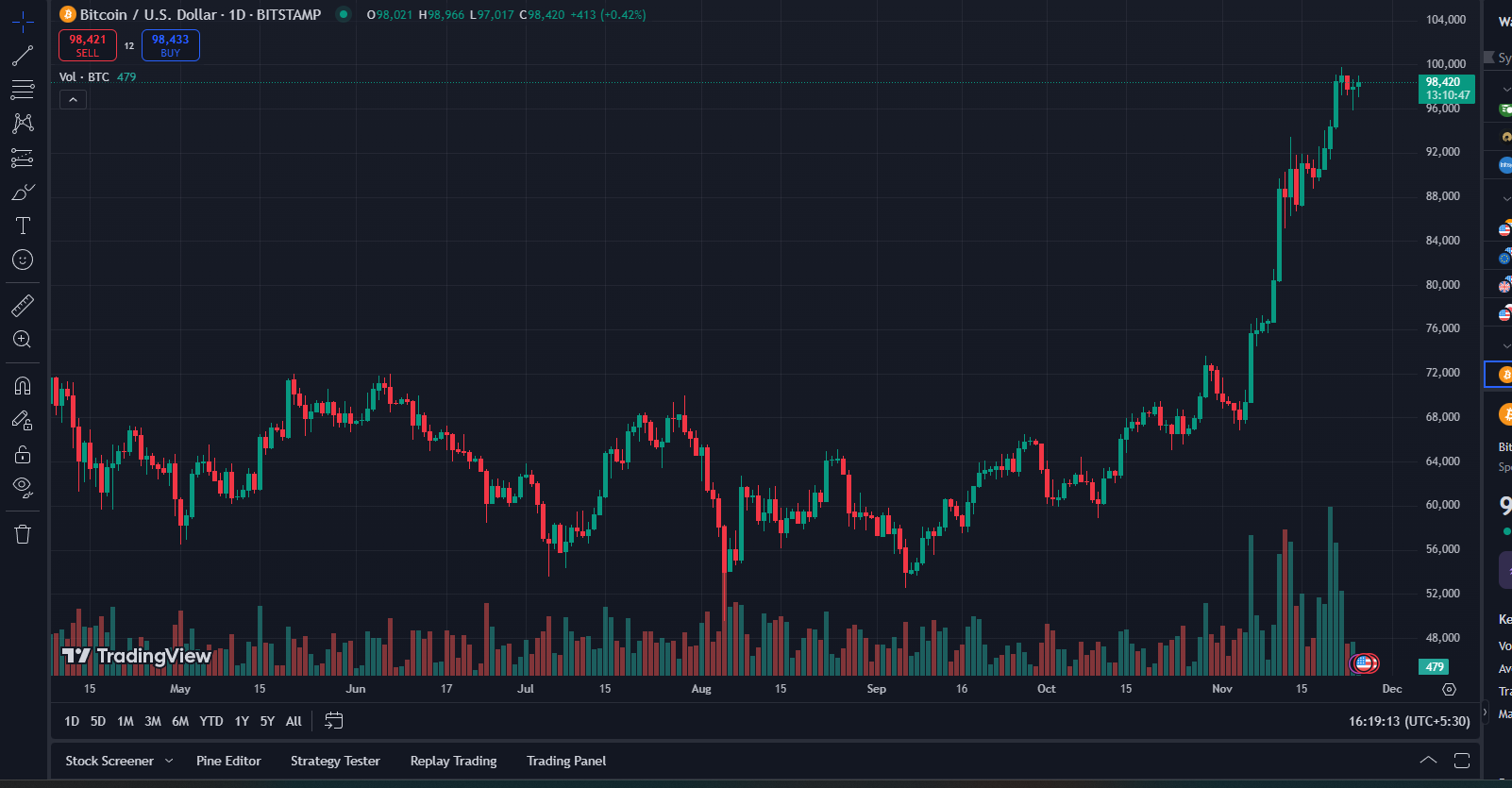
Task: Open the go to date calendar
Action: coord(333,721)
